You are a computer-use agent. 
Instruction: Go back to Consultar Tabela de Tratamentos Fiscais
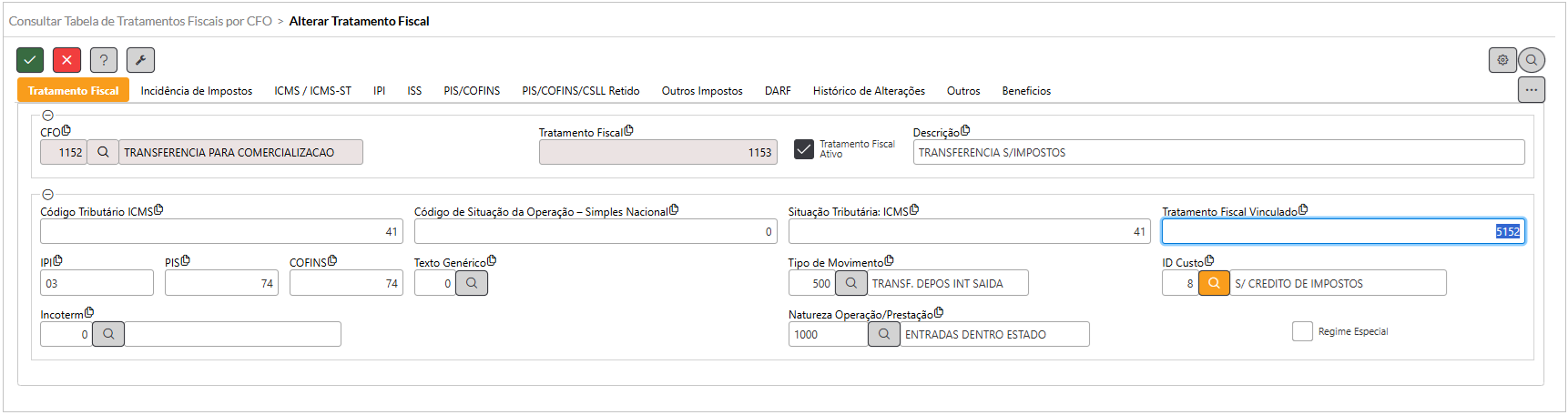pyautogui.click(x=140, y=21)
